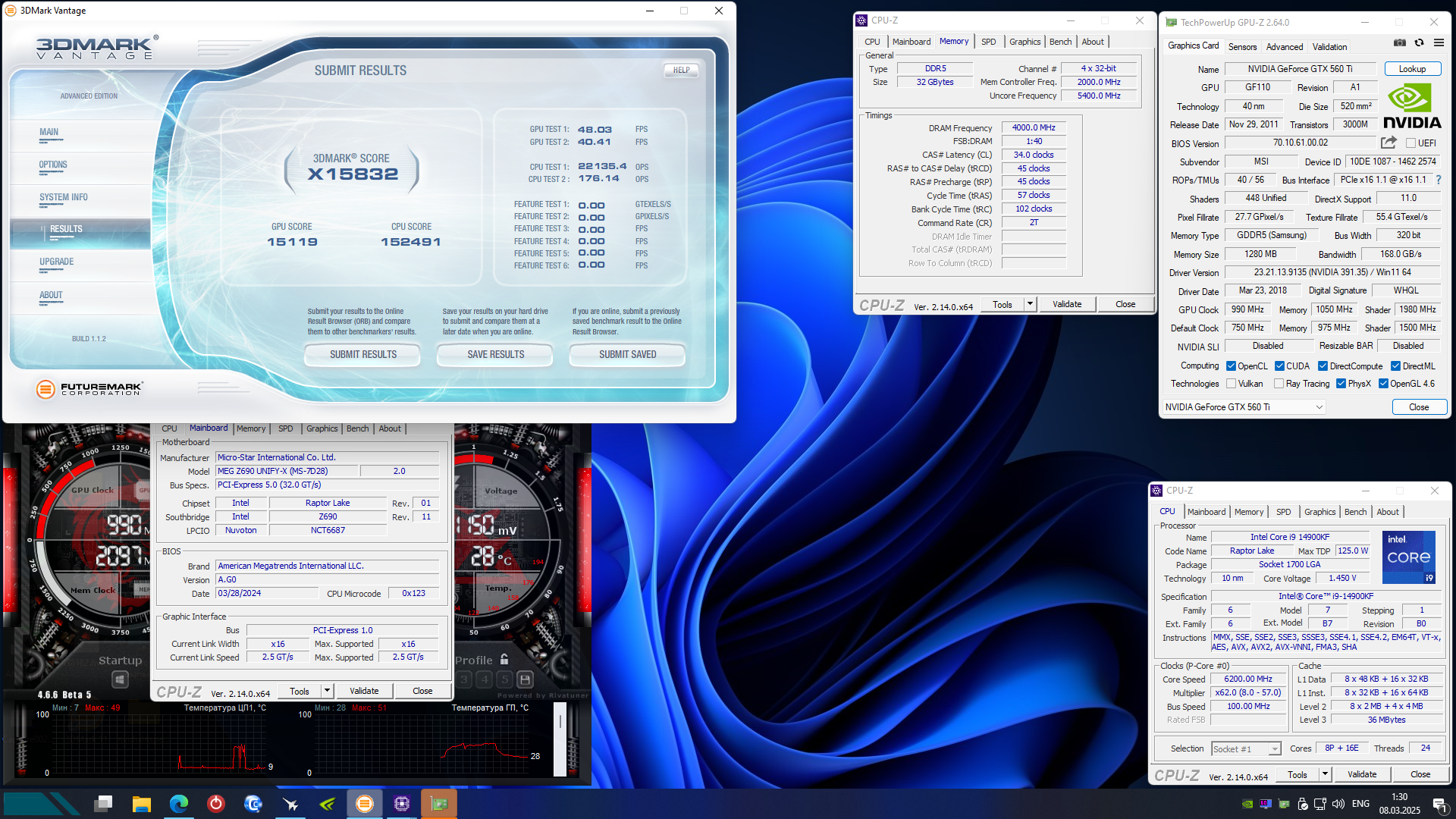Select SYSTEM INFO in 3DMark Vantage sidebar
The image size is (1456, 819).
64,197
